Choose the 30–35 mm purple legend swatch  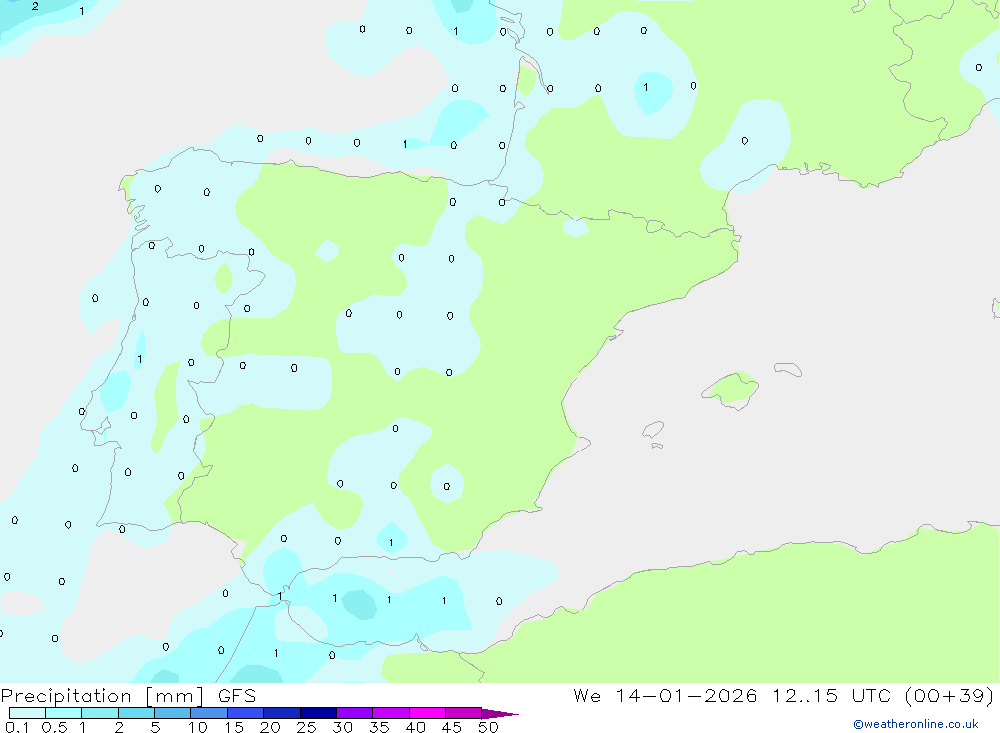[x=355, y=713]
